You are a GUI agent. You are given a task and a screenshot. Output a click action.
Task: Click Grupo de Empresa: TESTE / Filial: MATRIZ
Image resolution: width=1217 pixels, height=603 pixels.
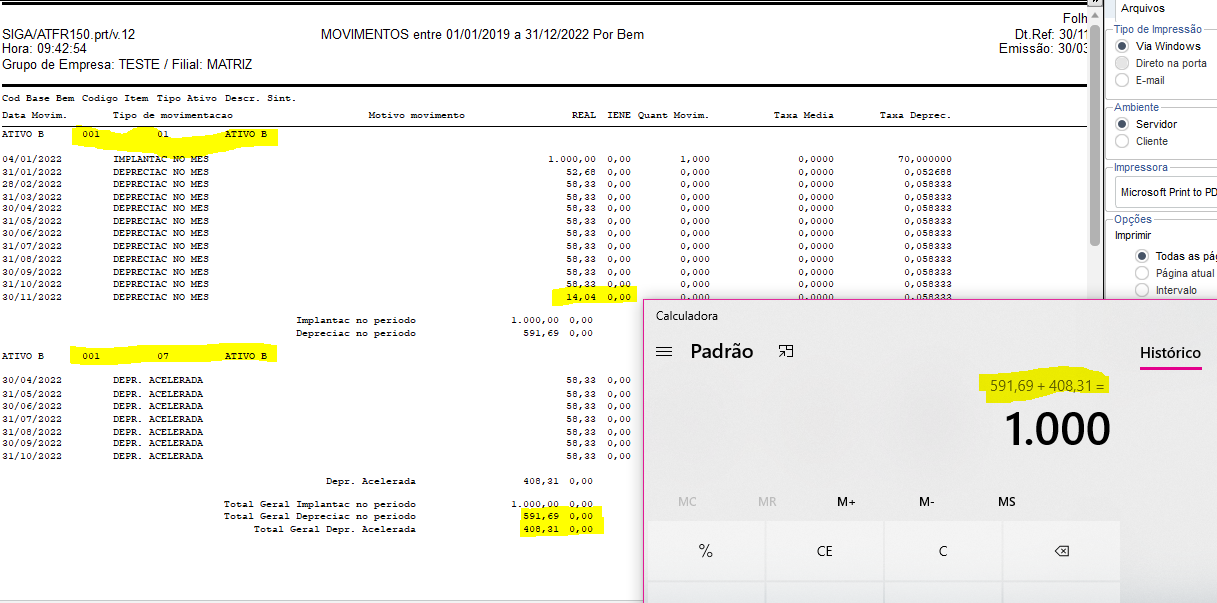point(127,64)
